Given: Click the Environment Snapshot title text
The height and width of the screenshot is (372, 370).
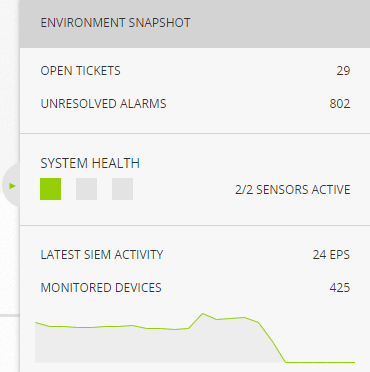Looking at the screenshot, I should coord(115,23).
